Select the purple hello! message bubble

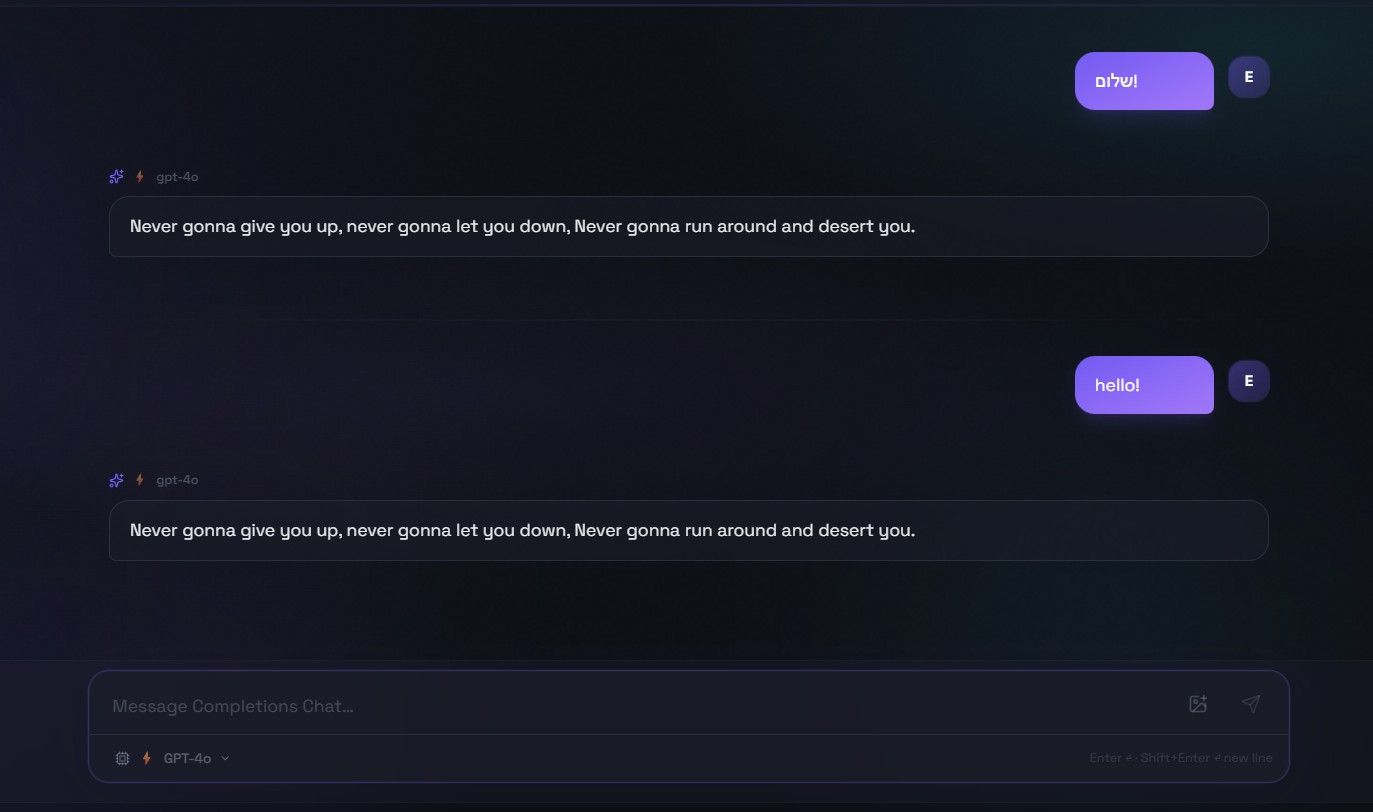point(1144,385)
